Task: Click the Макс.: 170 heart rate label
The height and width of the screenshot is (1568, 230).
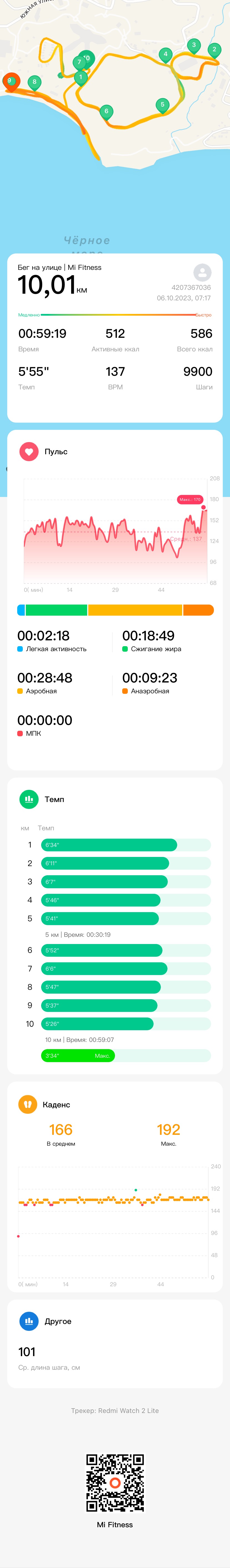Action: click(189, 500)
